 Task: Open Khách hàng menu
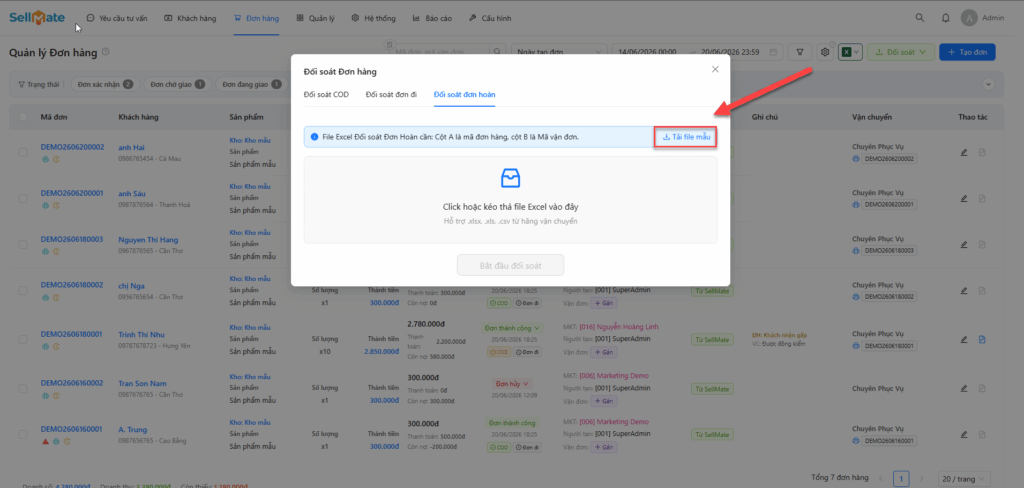click(x=190, y=18)
